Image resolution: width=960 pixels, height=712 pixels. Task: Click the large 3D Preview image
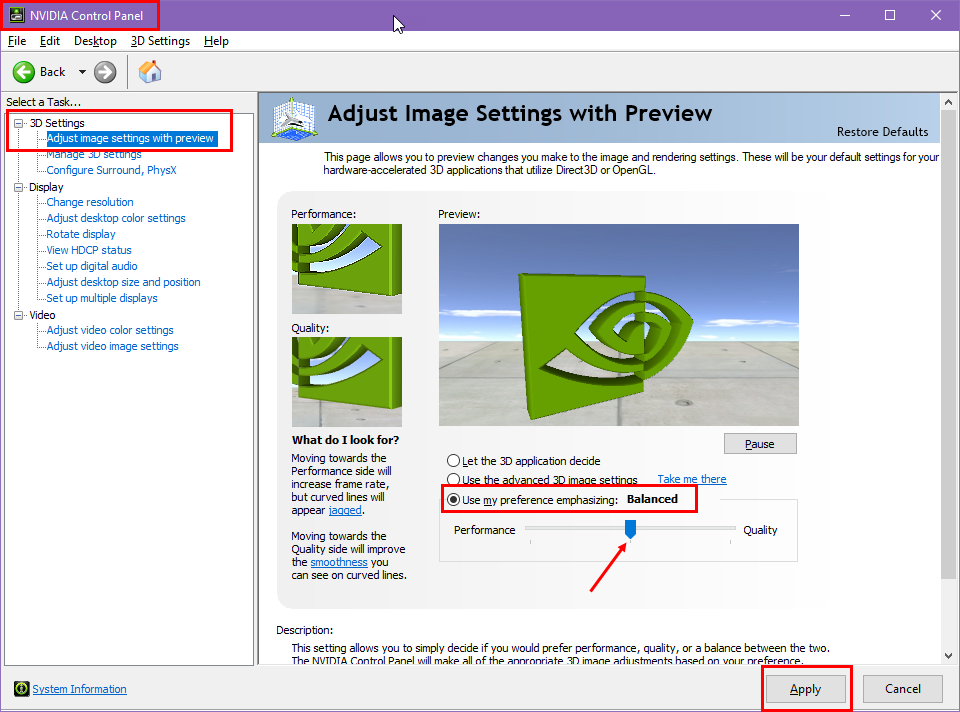[618, 324]
